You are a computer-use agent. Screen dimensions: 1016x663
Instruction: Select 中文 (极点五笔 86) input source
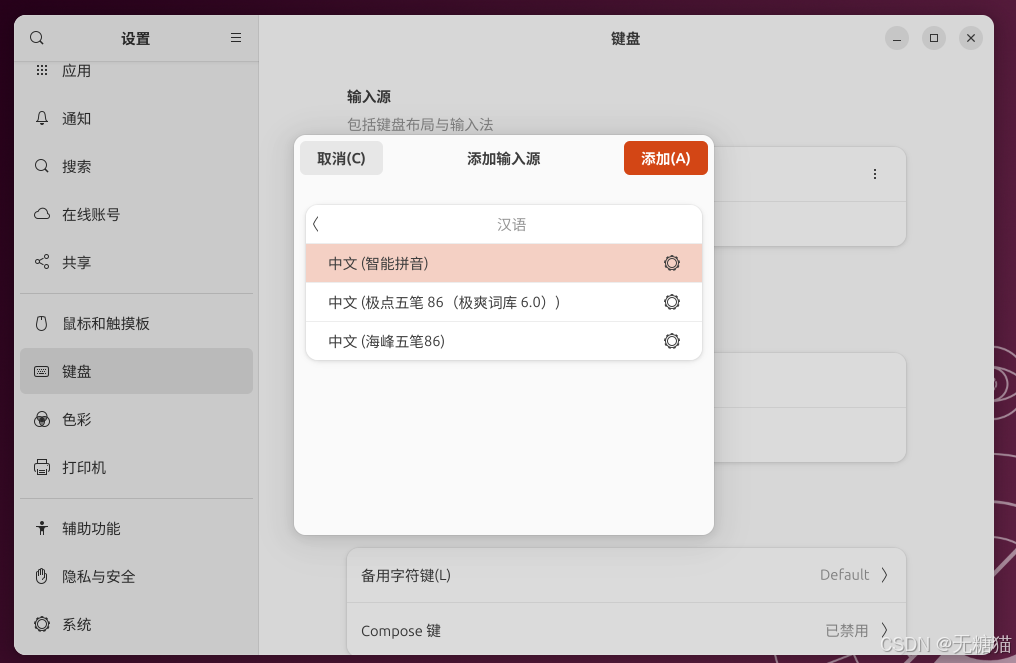503,302
